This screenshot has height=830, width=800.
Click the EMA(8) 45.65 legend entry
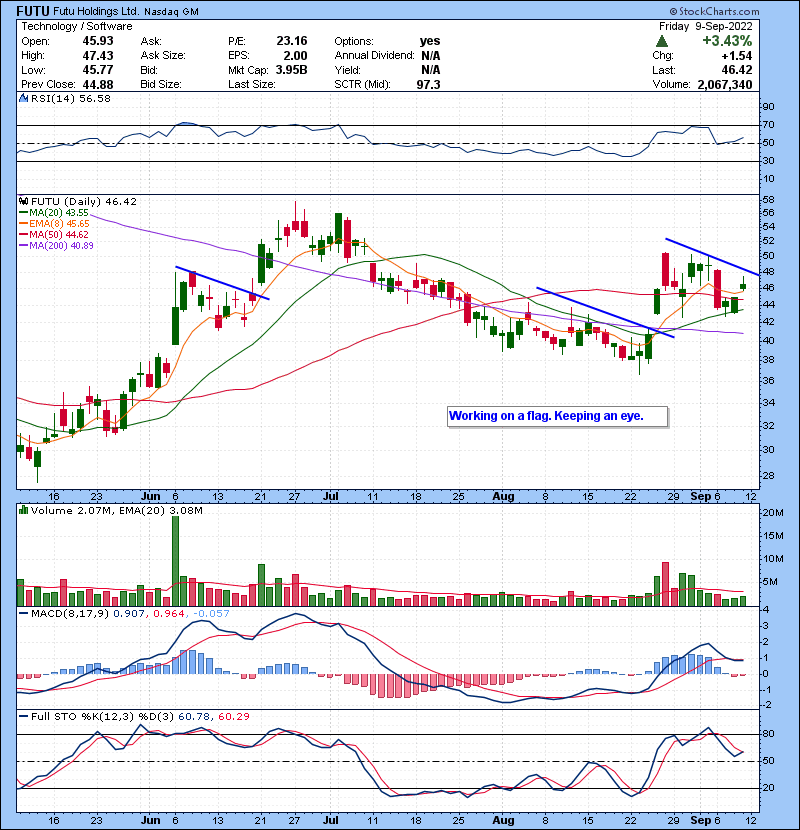click(54, 224)
